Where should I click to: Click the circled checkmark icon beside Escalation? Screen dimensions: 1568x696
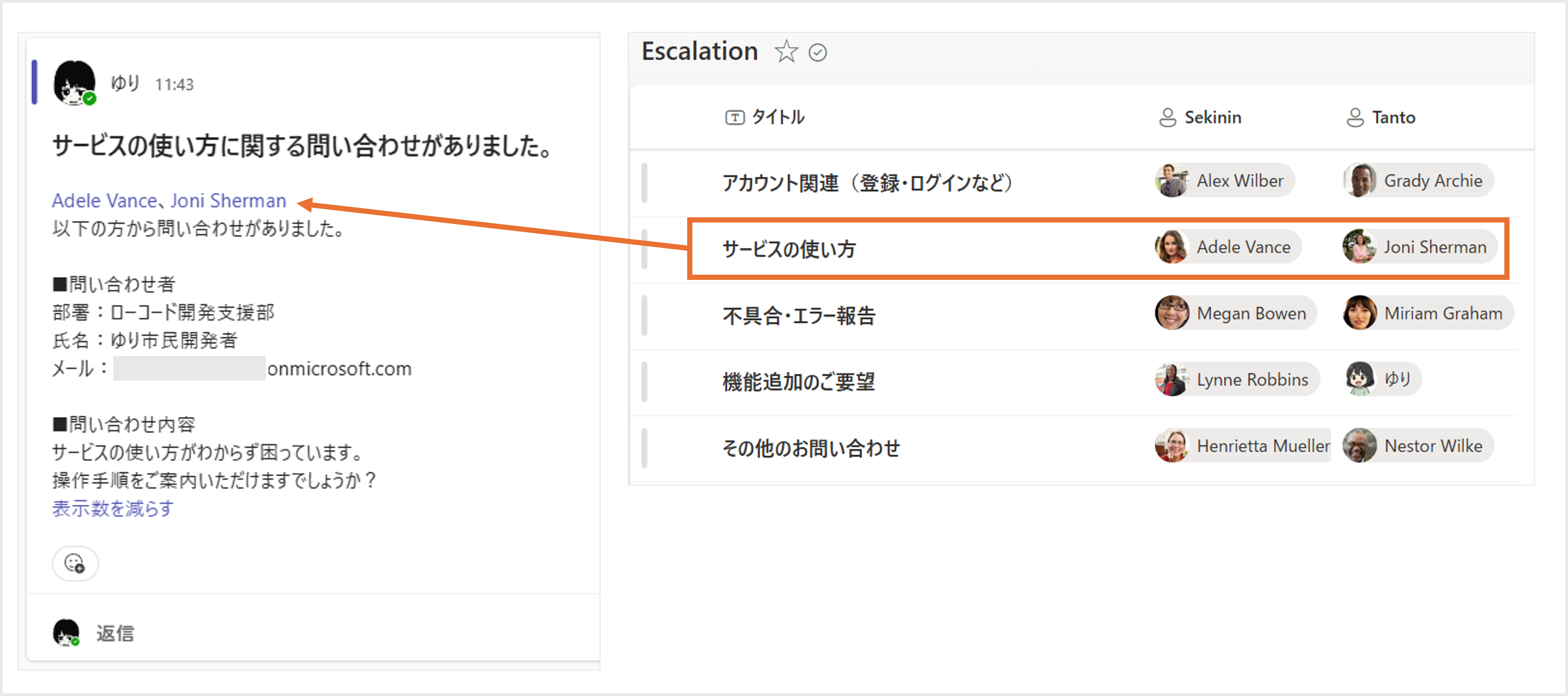pos(818,53)
